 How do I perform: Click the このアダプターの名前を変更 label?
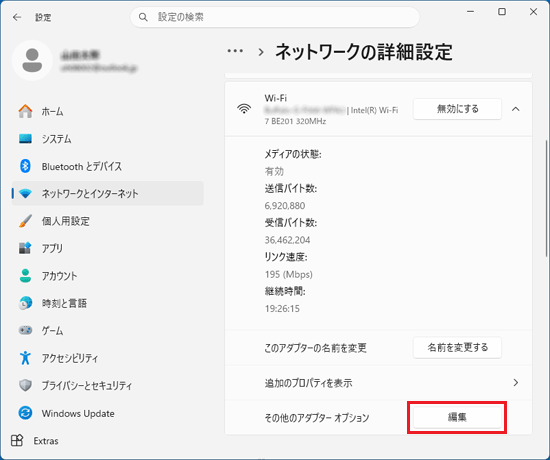pos(315,348)
